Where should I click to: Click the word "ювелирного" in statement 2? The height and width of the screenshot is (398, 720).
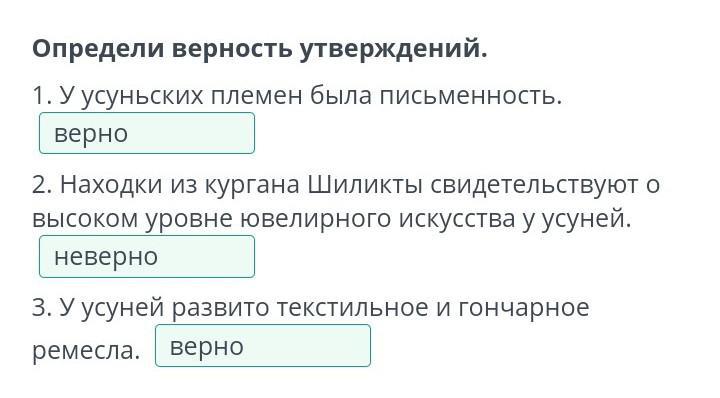(x=315, y=219)
